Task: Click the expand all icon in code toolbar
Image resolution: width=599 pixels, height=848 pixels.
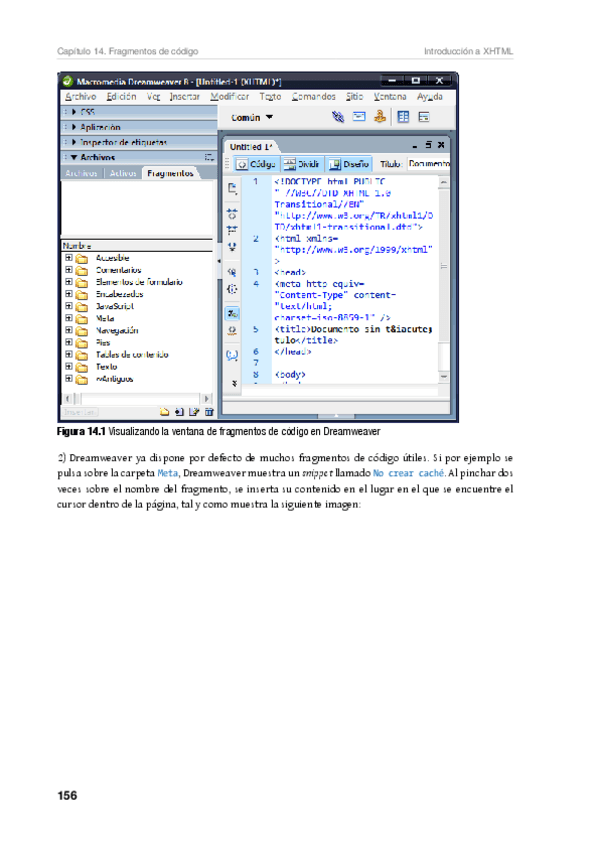Action: point(232,247)
